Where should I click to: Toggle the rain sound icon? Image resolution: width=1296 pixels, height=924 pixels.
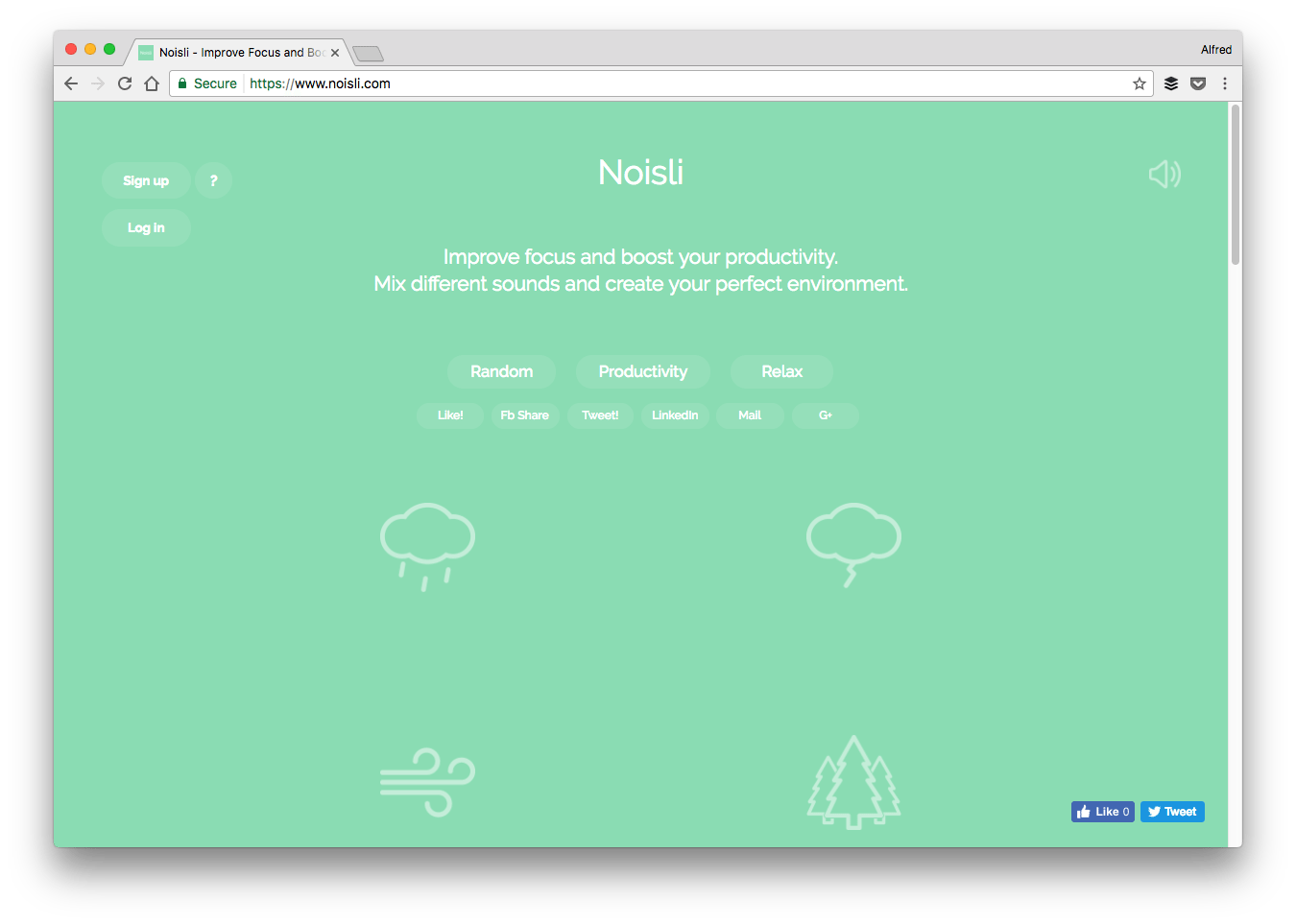(427, 546)
